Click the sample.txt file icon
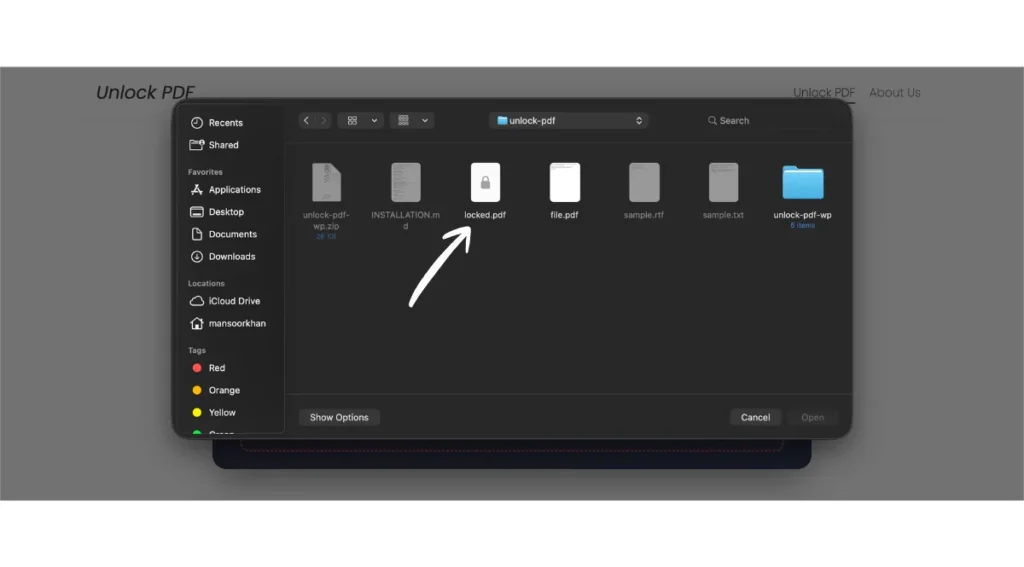This screenshot has height=567, width=1024. click(723, 183)
